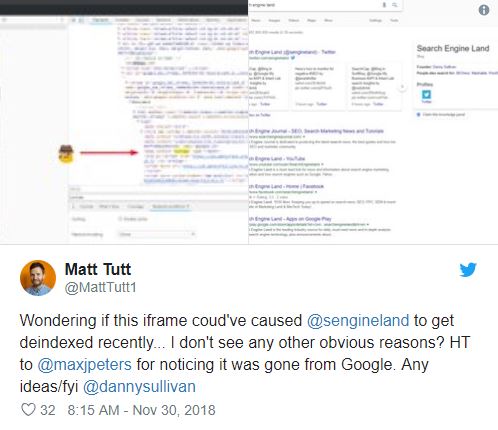Click the Matt Tutt display name
Viewport: 498px width, 430px height.
(x=98, y=269)
